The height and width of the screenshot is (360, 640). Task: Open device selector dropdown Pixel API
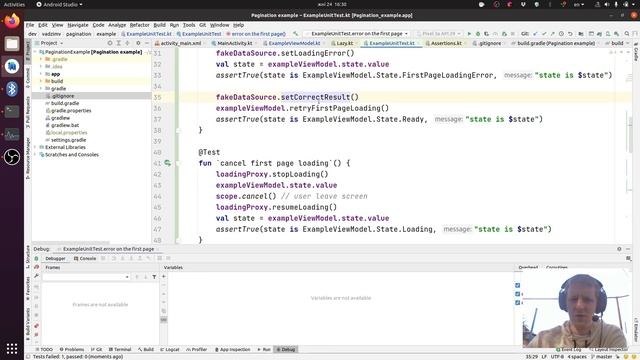[439, 33]
